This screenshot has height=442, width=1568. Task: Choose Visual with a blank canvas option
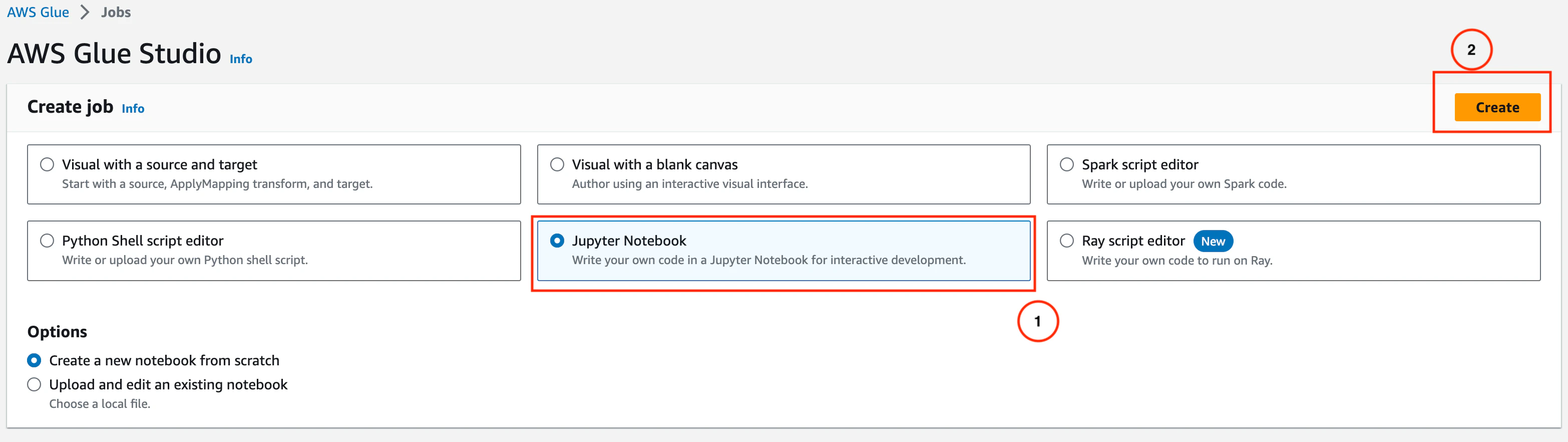(x=557, y=164)
